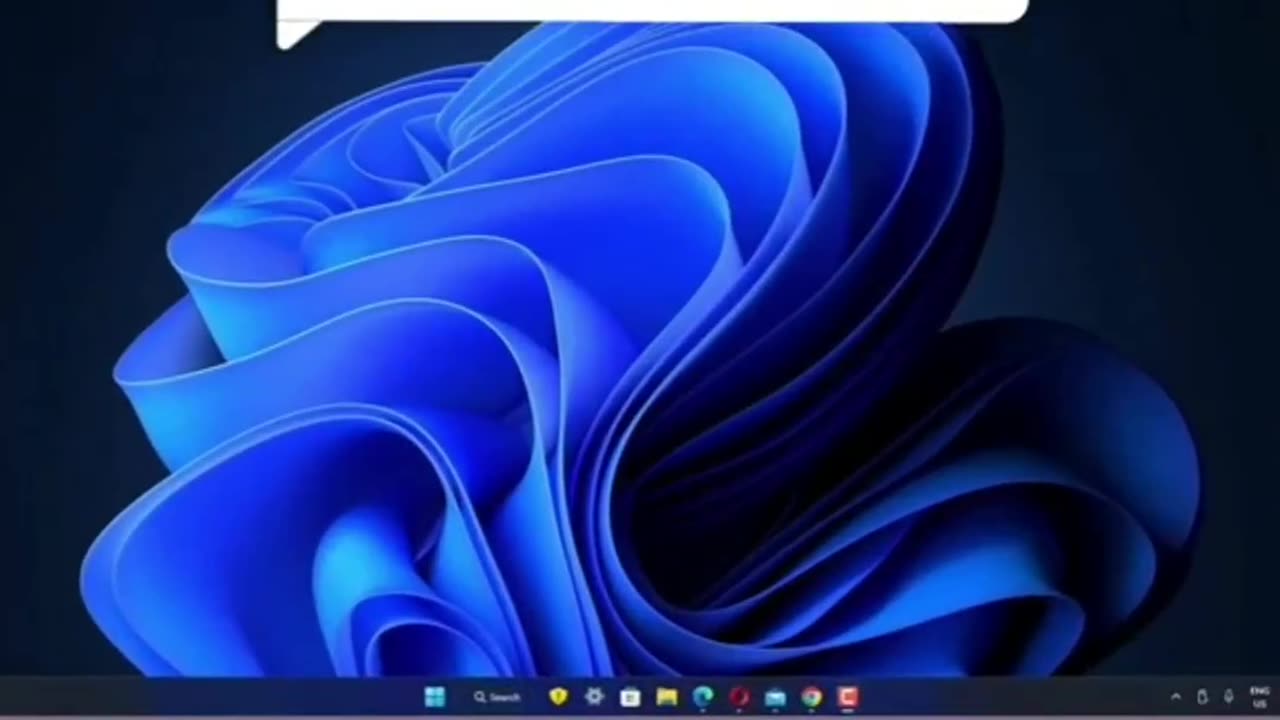Open Settings gear in taskbar
Viewport: 1280px width, 720px height.
click(x=594, y=697)
